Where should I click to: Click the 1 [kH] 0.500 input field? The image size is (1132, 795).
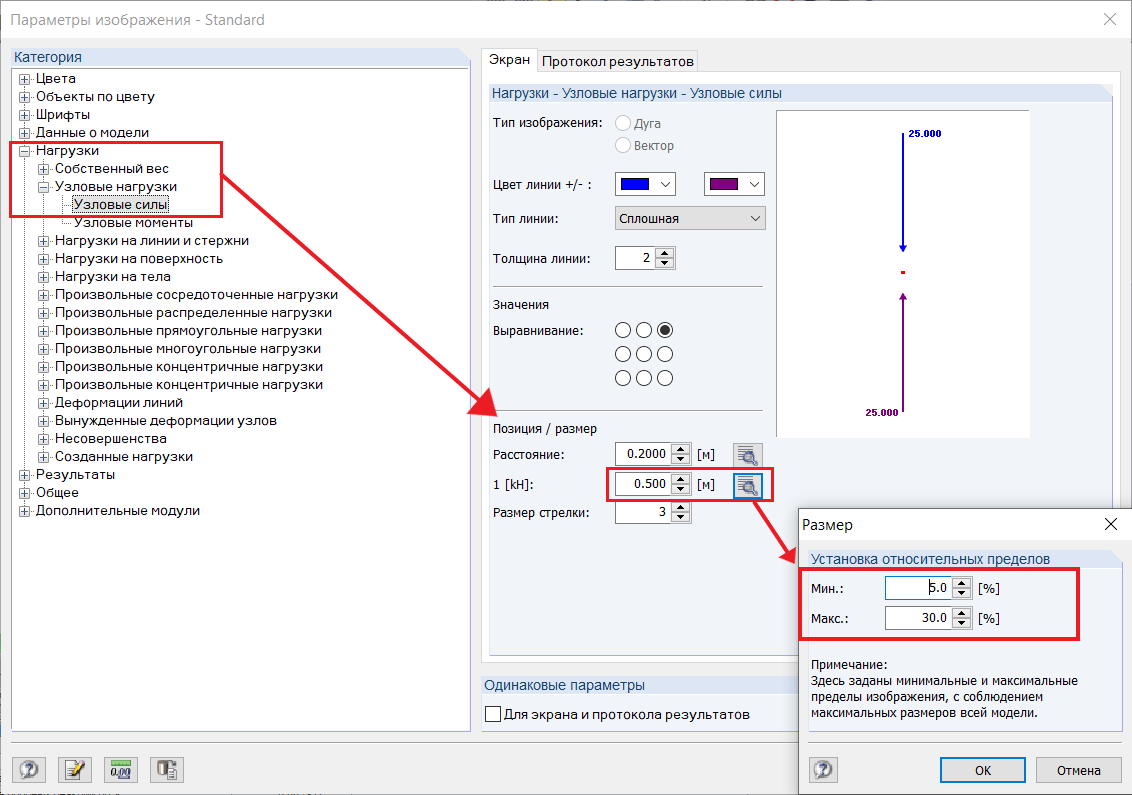[x=643, y=485]
